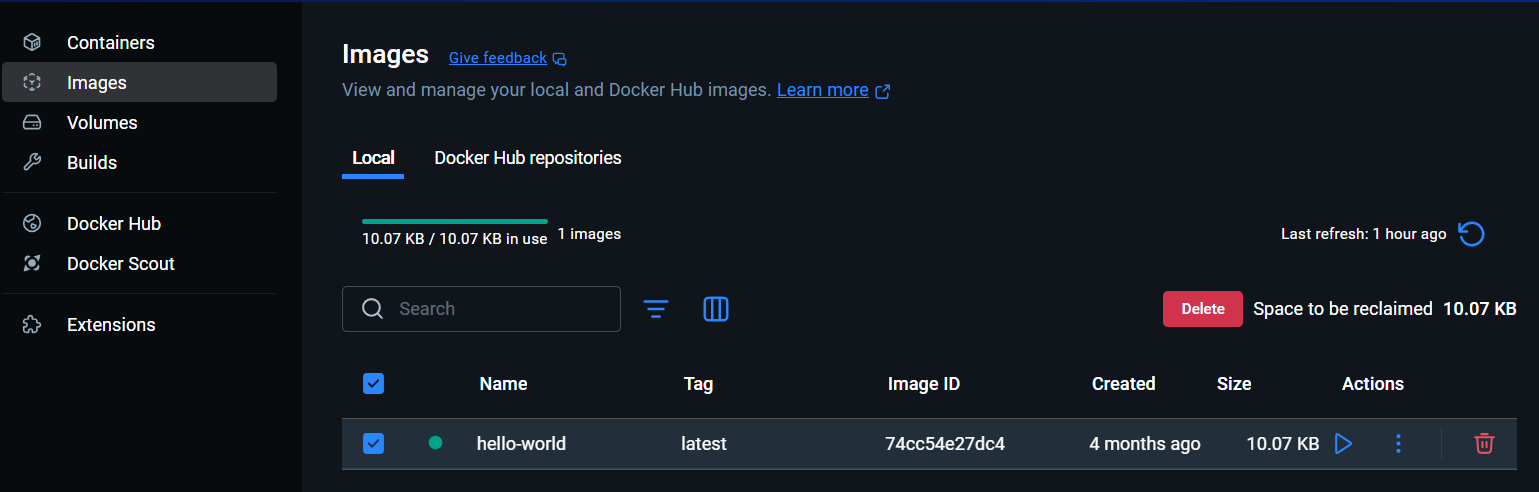Click the Space to be reclaimed text
This screenshot has height=492, width=1539.
coord(1343,309)
